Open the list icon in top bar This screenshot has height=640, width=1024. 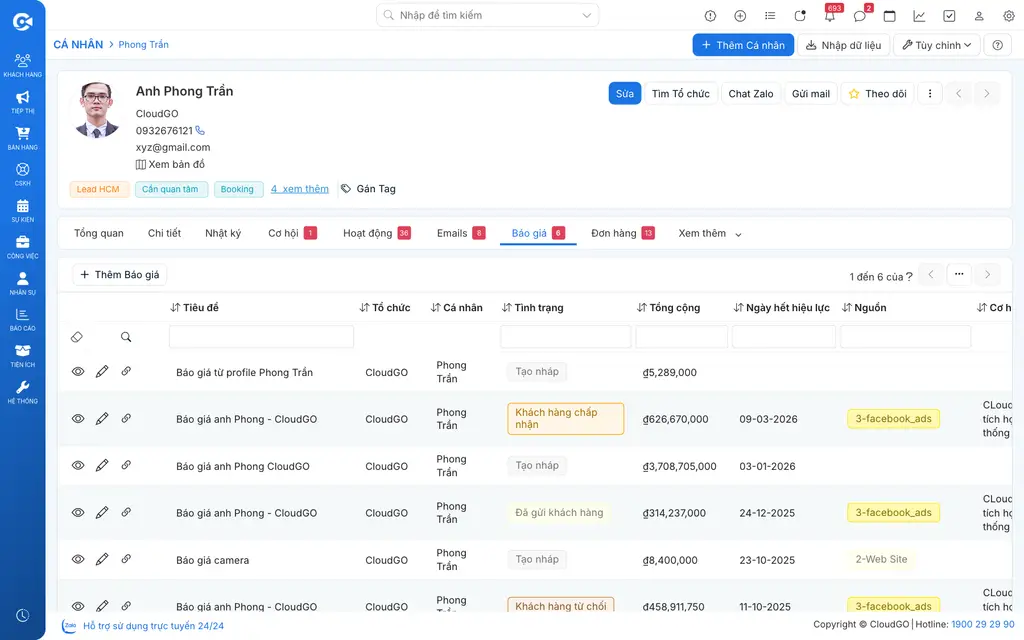(770, 16)
